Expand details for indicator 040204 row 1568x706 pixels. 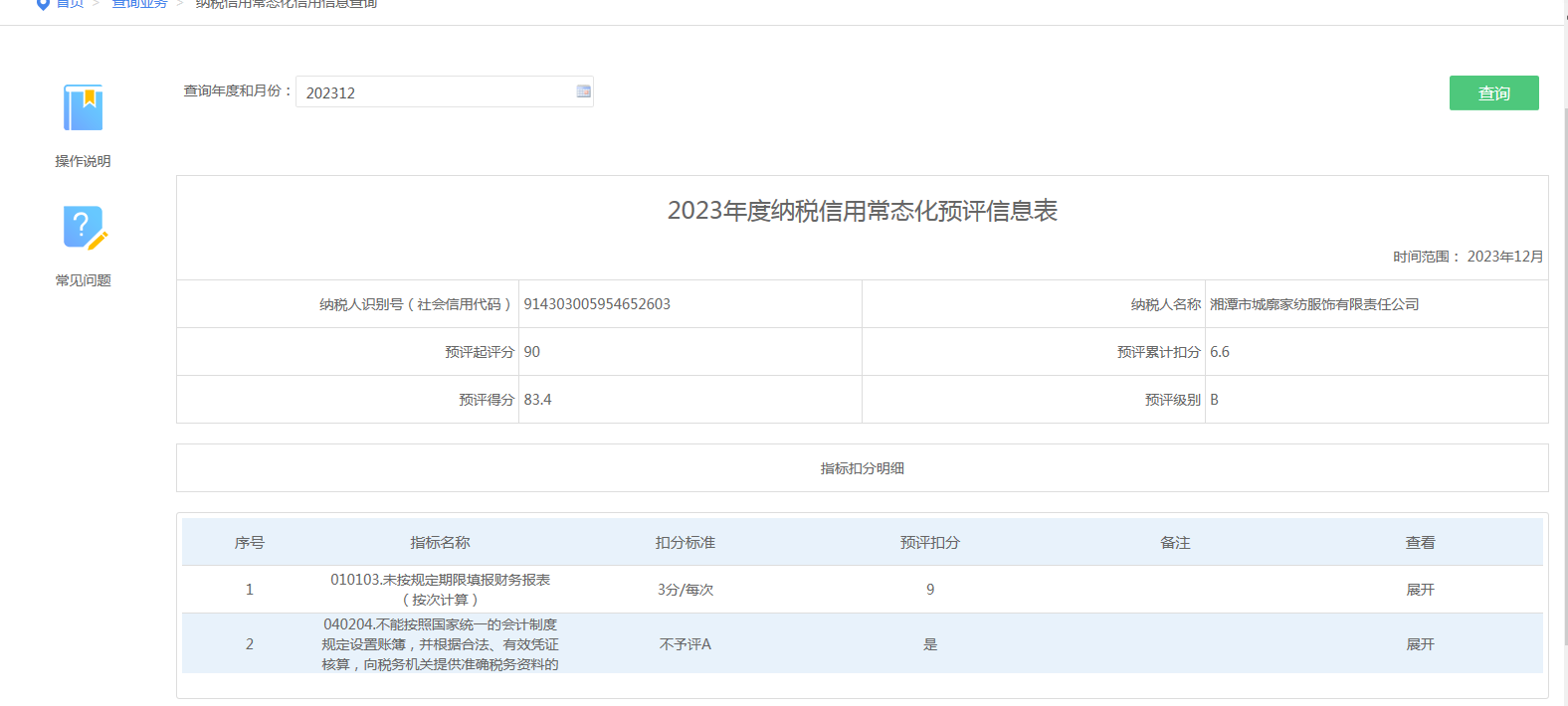pos(1420,644)
